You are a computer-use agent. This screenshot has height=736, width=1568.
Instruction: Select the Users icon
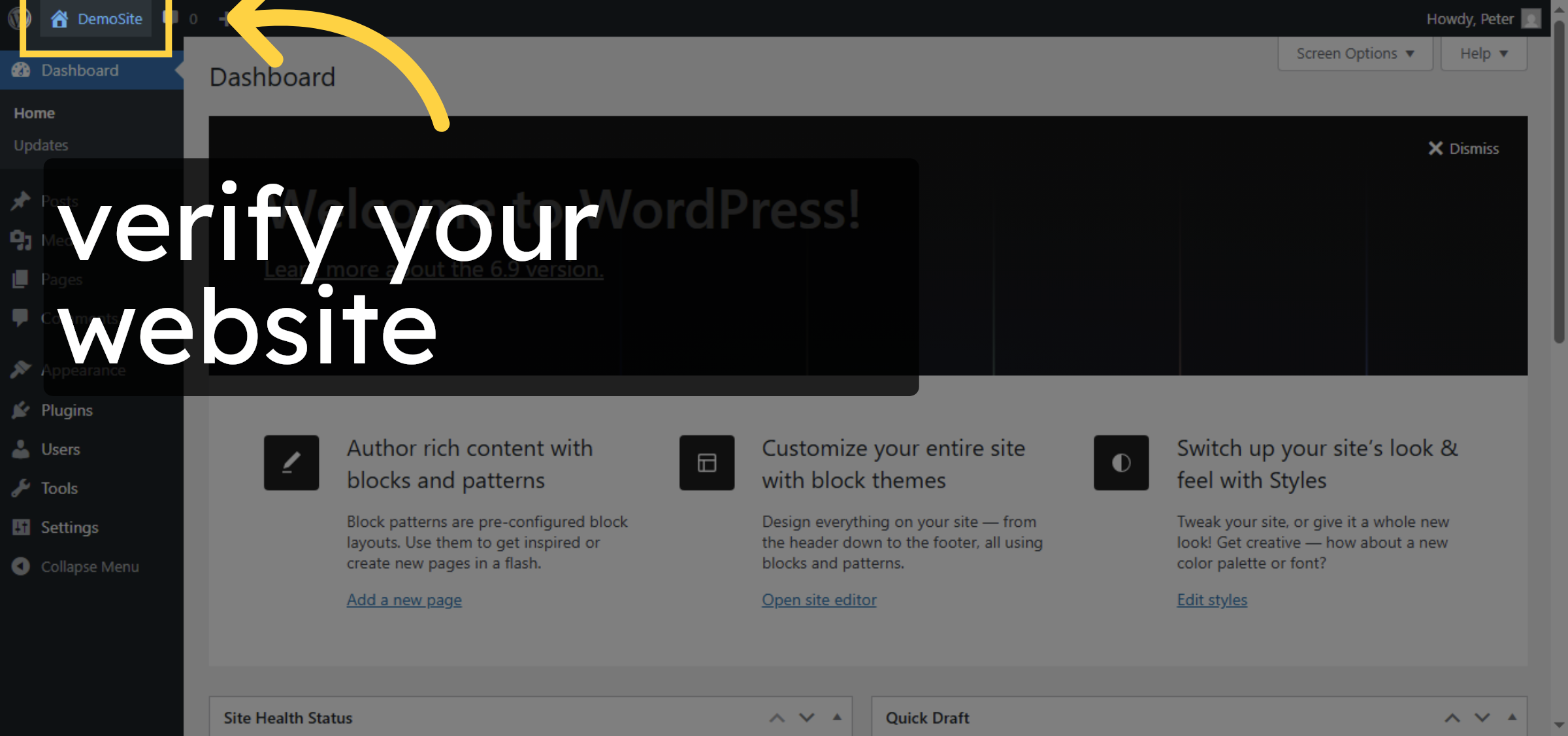pos(22,449)
